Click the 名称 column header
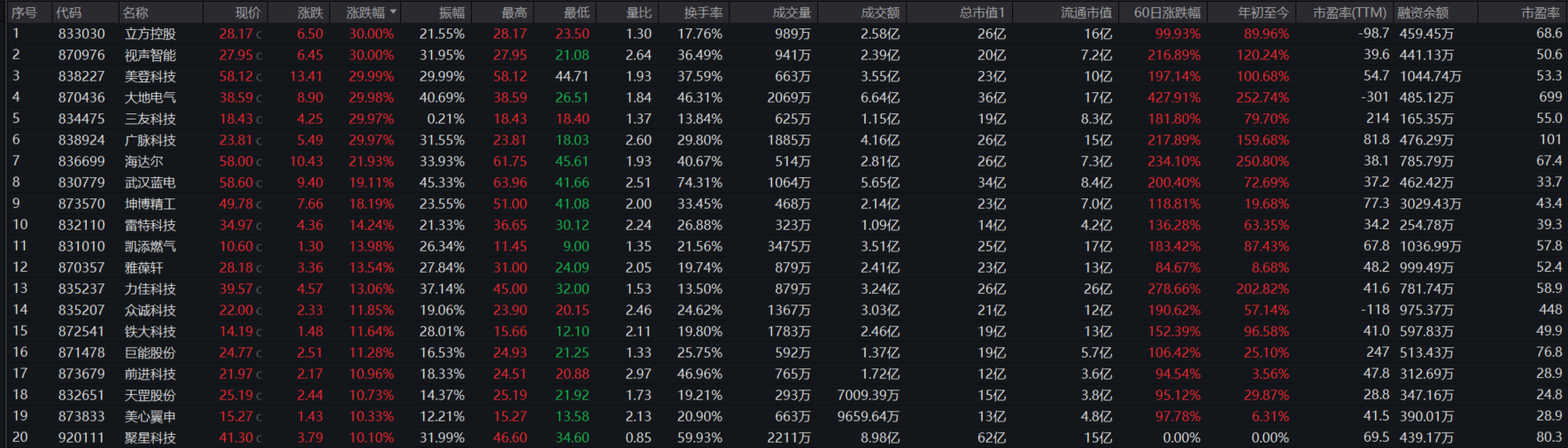 (135, 12)
